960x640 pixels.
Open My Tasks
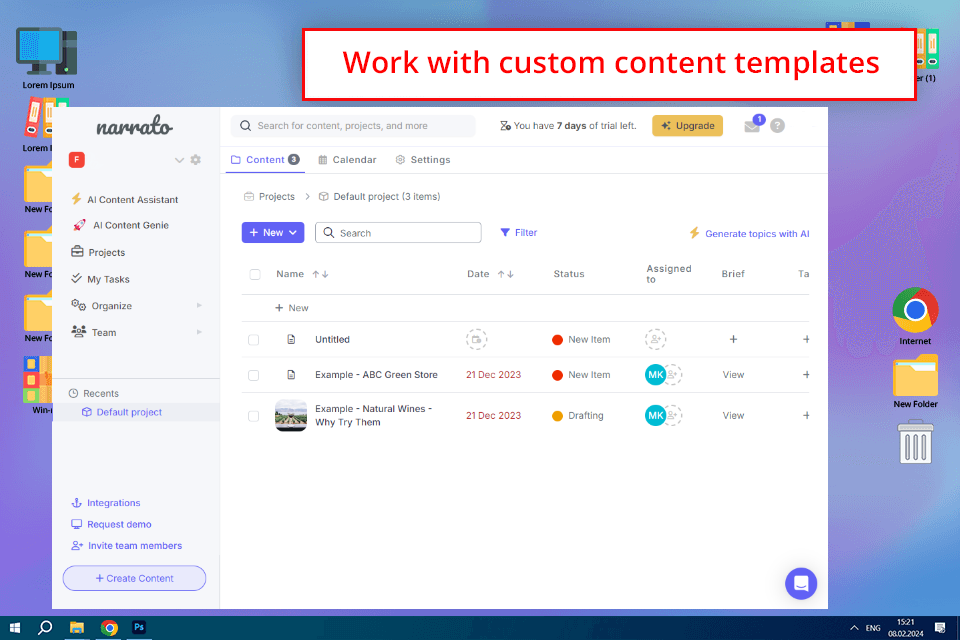pos(100,279)
